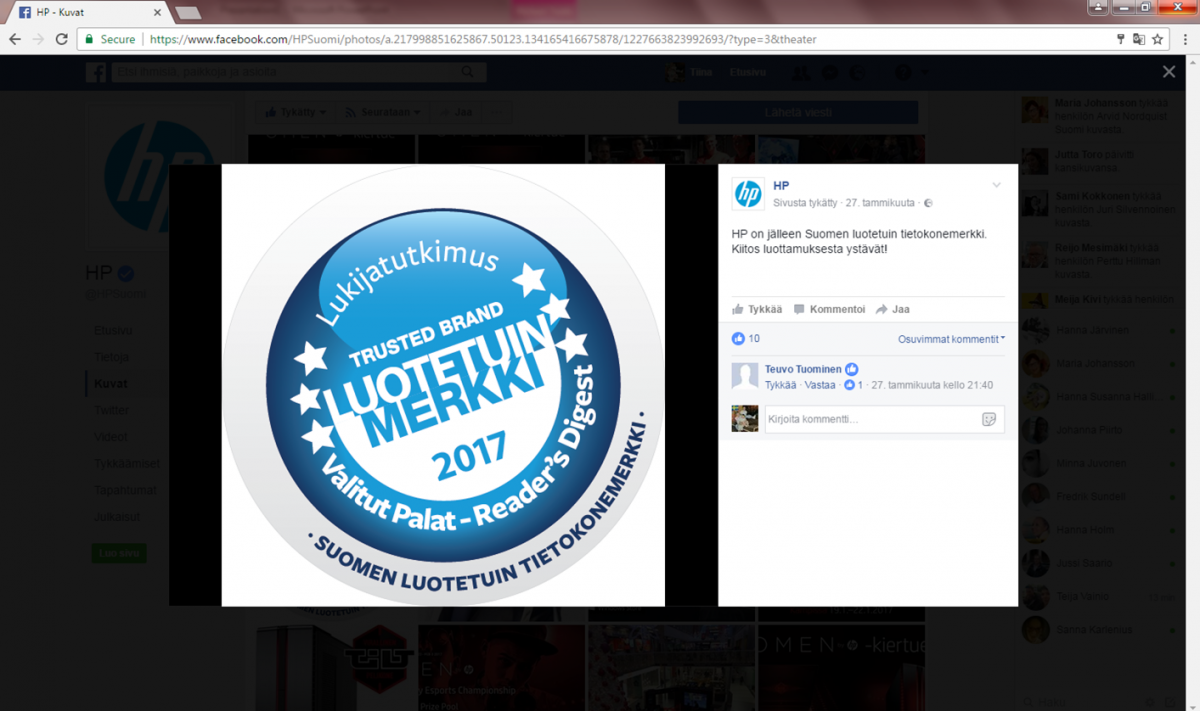1200x711 pixels.
Task: Click the Kommentoi comment button
Action: 829,309
